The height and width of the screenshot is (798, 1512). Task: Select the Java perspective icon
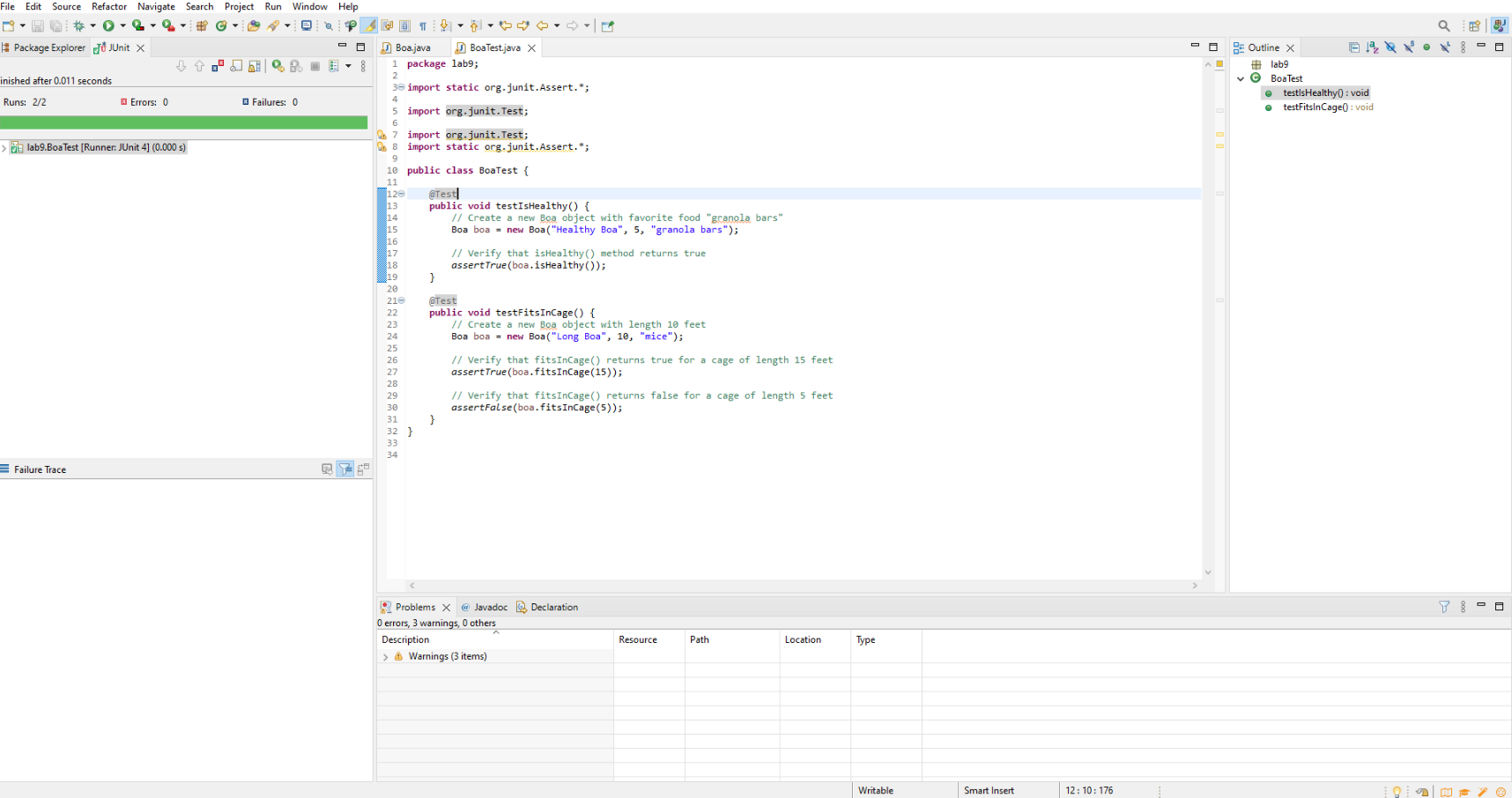[x=1499, y=26]
